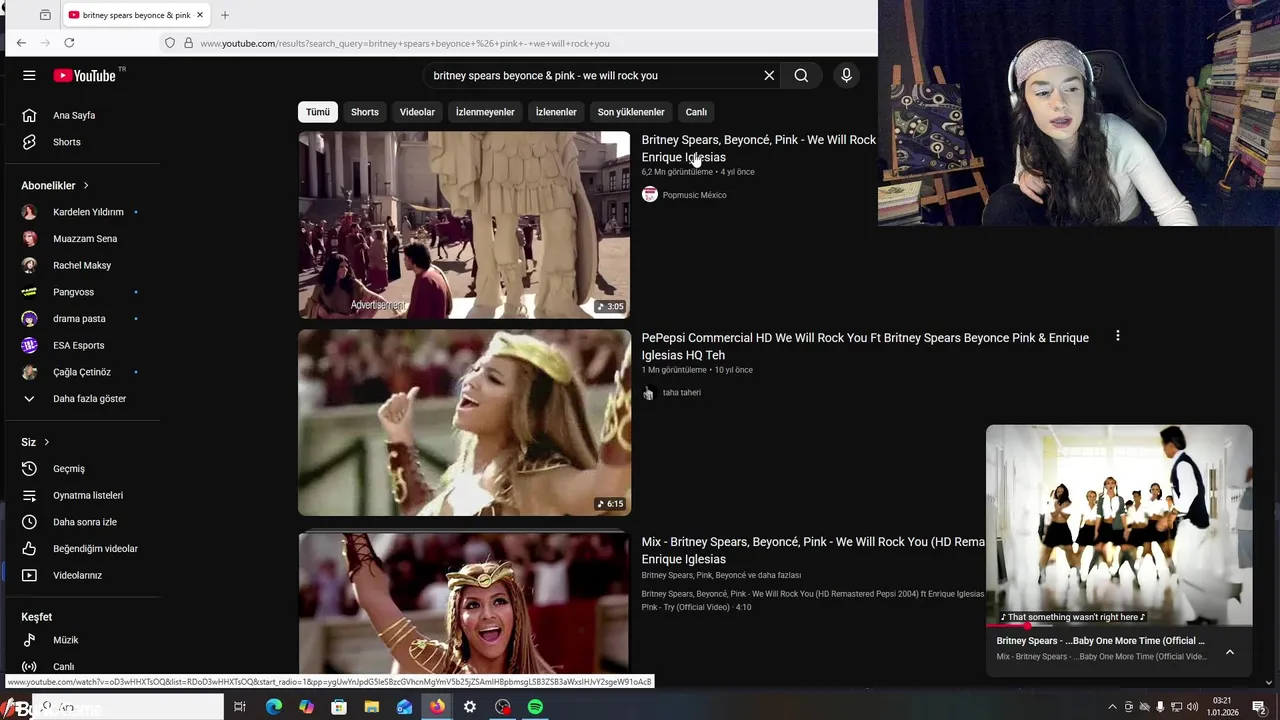Open Windows Task View in taskbar
1280x720 pixels.
tap(240, 707)
